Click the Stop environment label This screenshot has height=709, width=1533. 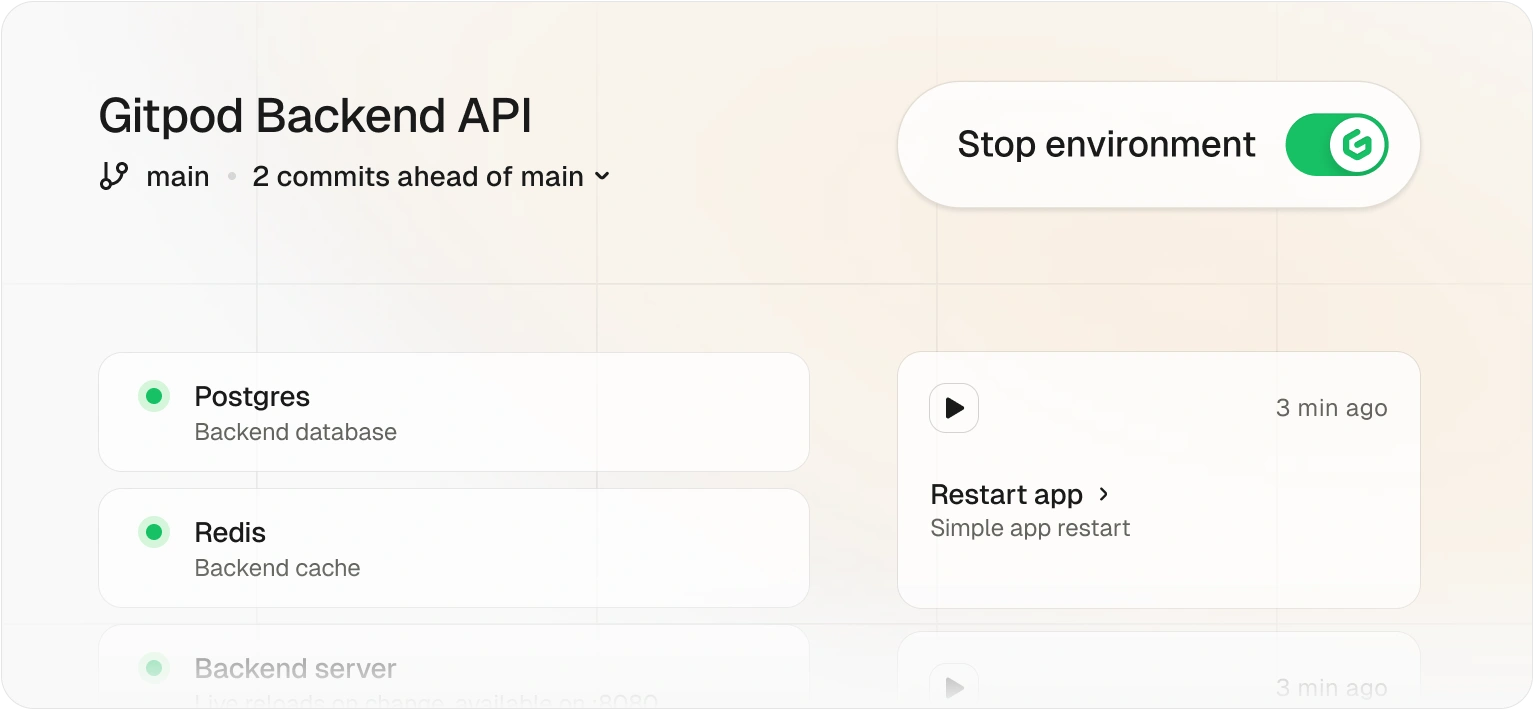tap(1106, 145)
